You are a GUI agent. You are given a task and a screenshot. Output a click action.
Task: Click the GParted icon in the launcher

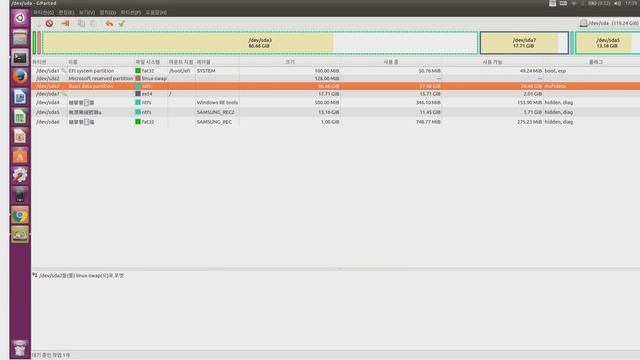point(20,235)
